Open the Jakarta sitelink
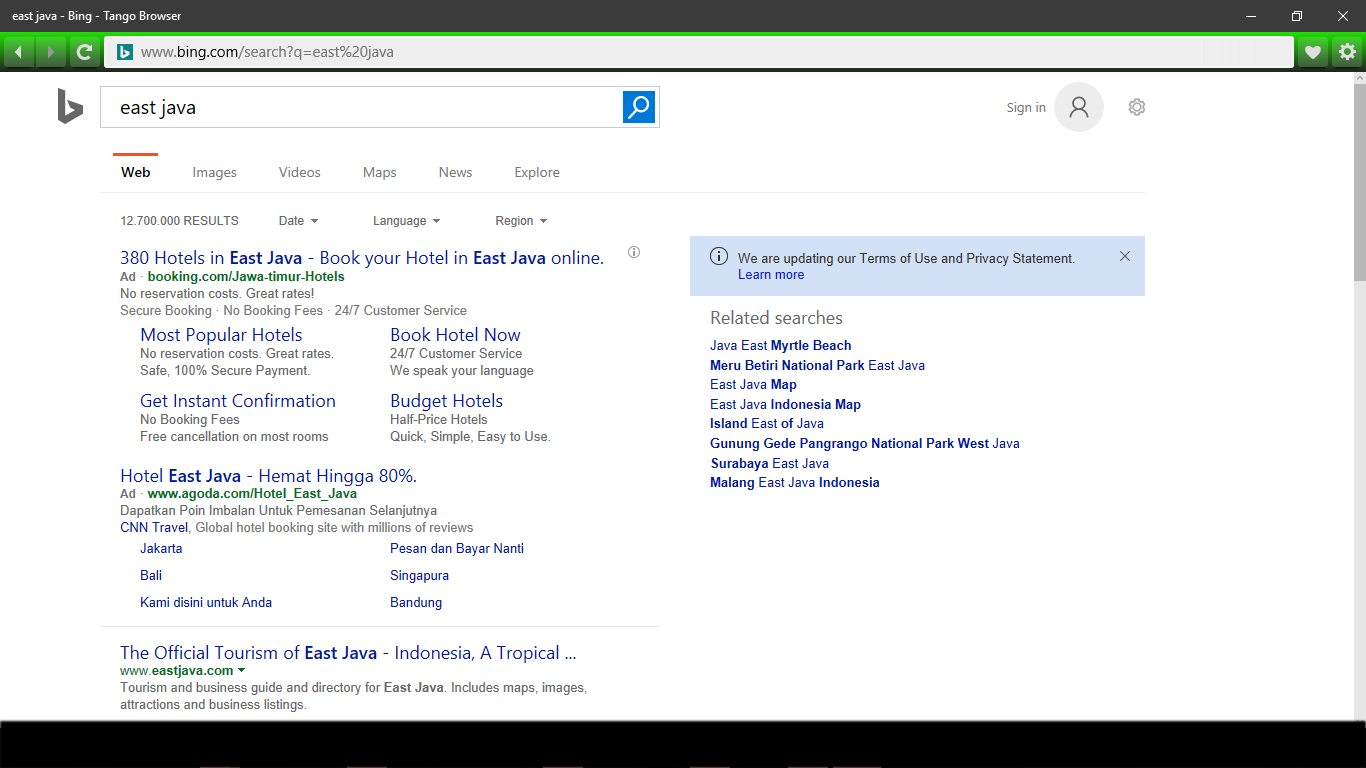The height and width of the screenshot is (768, 1366). tap(161, 548)
